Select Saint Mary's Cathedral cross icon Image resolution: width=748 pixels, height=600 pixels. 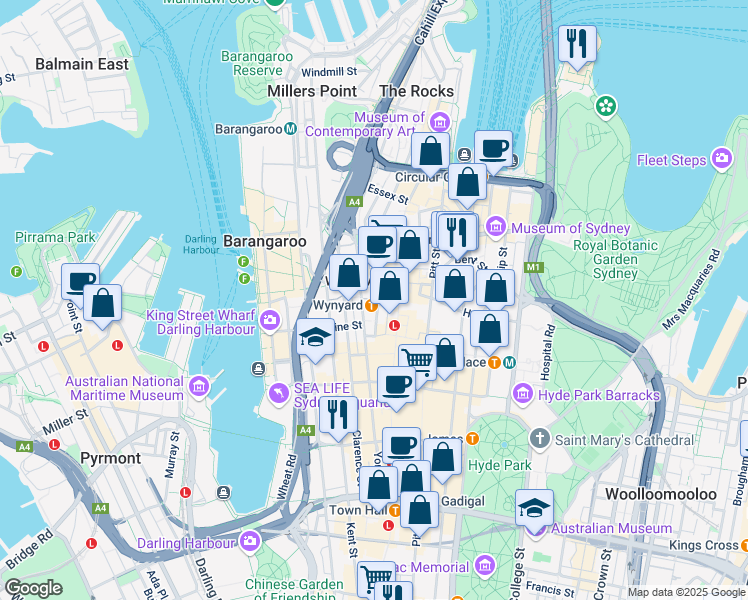540,438
